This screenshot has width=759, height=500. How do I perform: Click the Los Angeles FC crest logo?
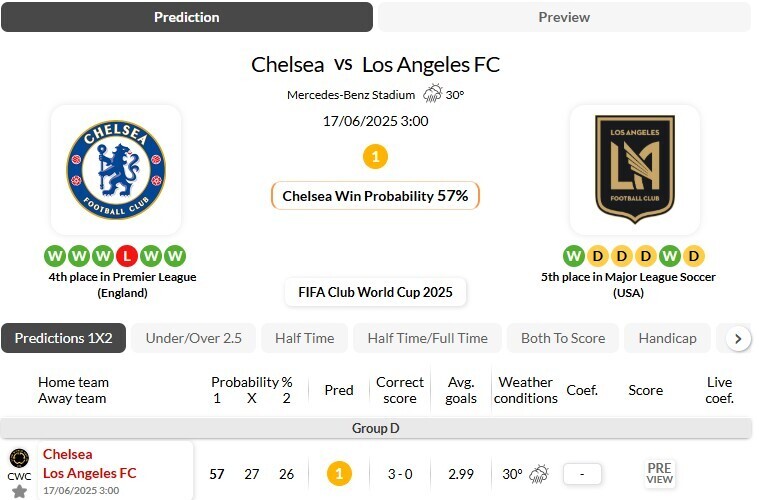point(634,169)
